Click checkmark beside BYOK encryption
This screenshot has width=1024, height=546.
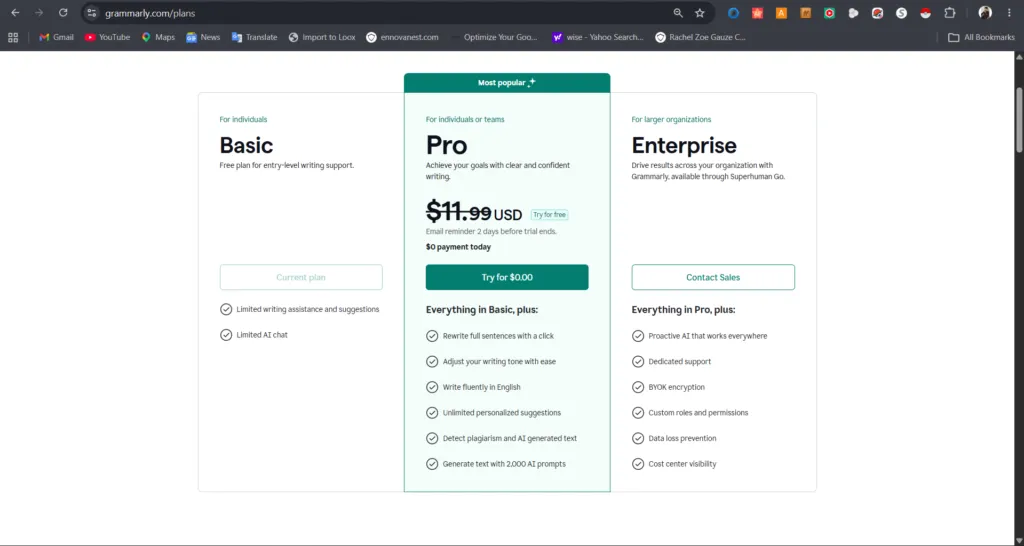coord(638,387)
